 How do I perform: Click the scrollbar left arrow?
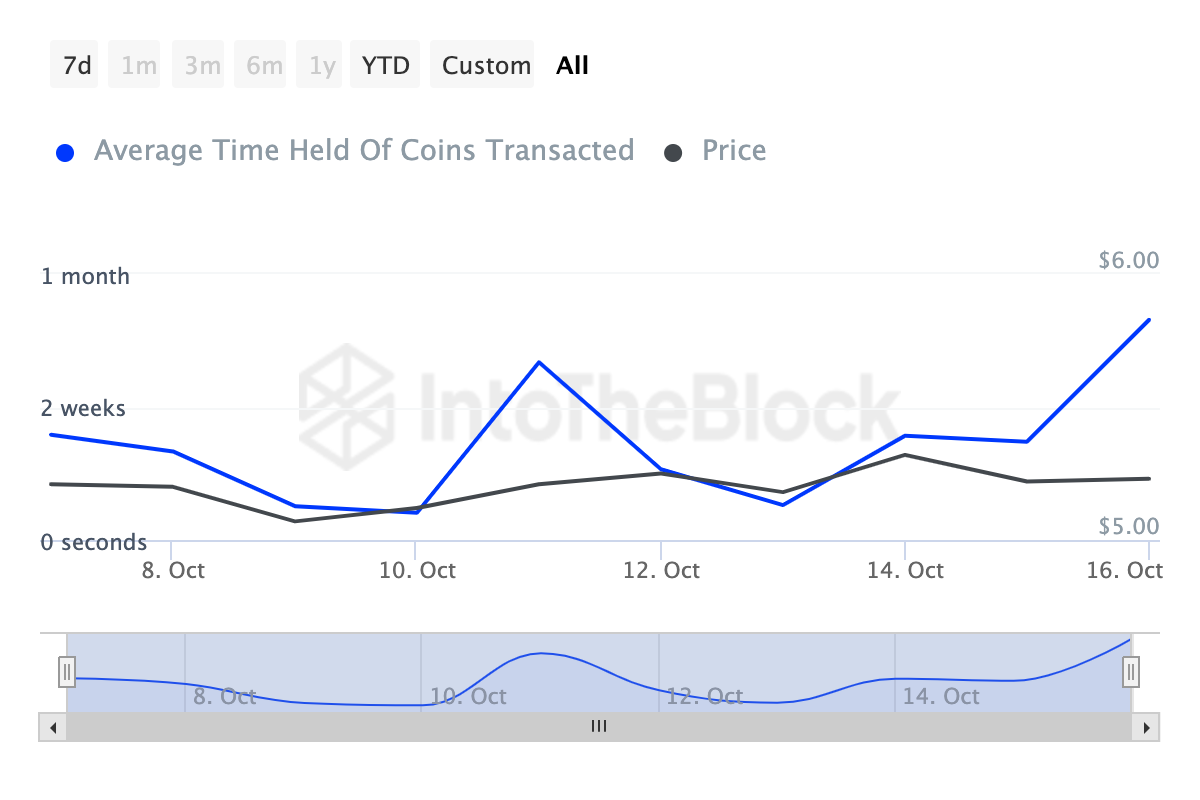pos(53,727)
